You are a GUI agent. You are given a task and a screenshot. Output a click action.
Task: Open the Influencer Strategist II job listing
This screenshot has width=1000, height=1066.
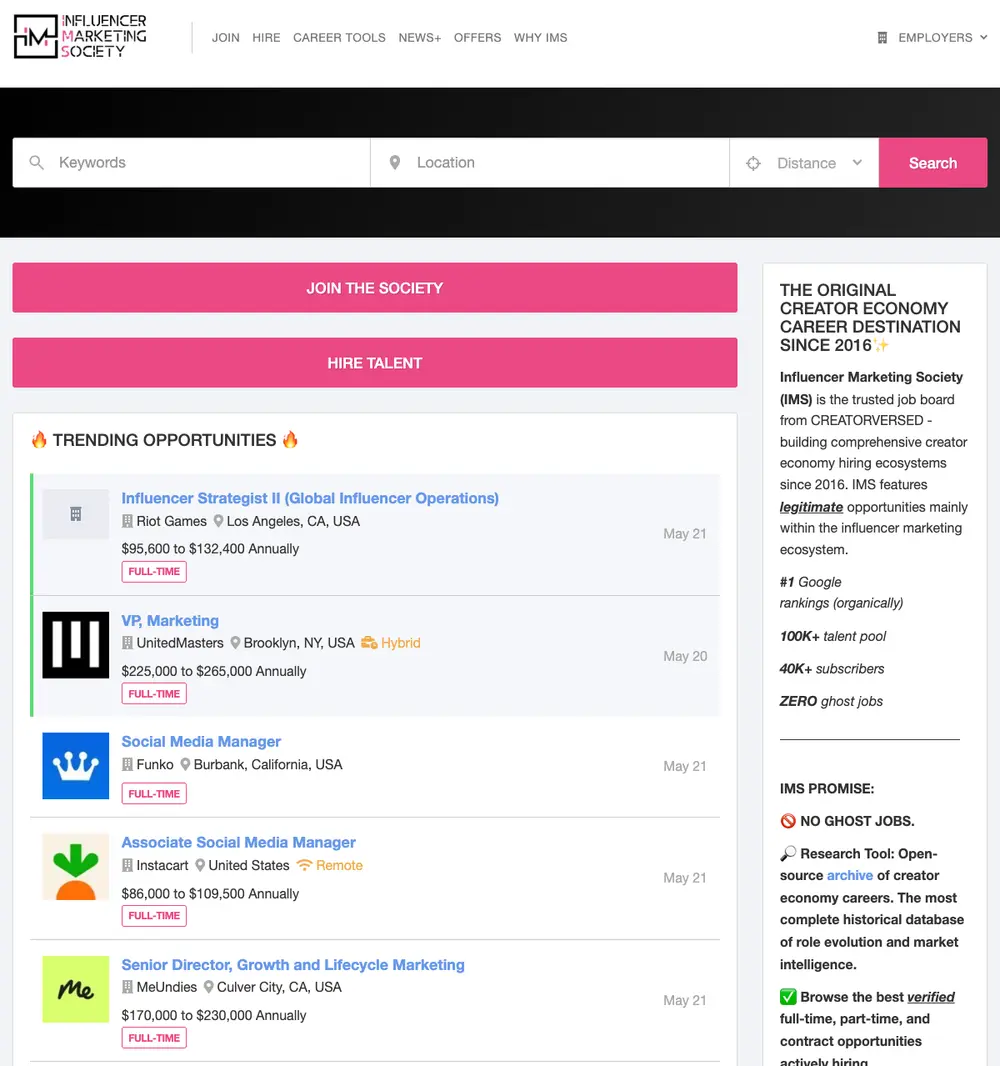coord(310,498)
